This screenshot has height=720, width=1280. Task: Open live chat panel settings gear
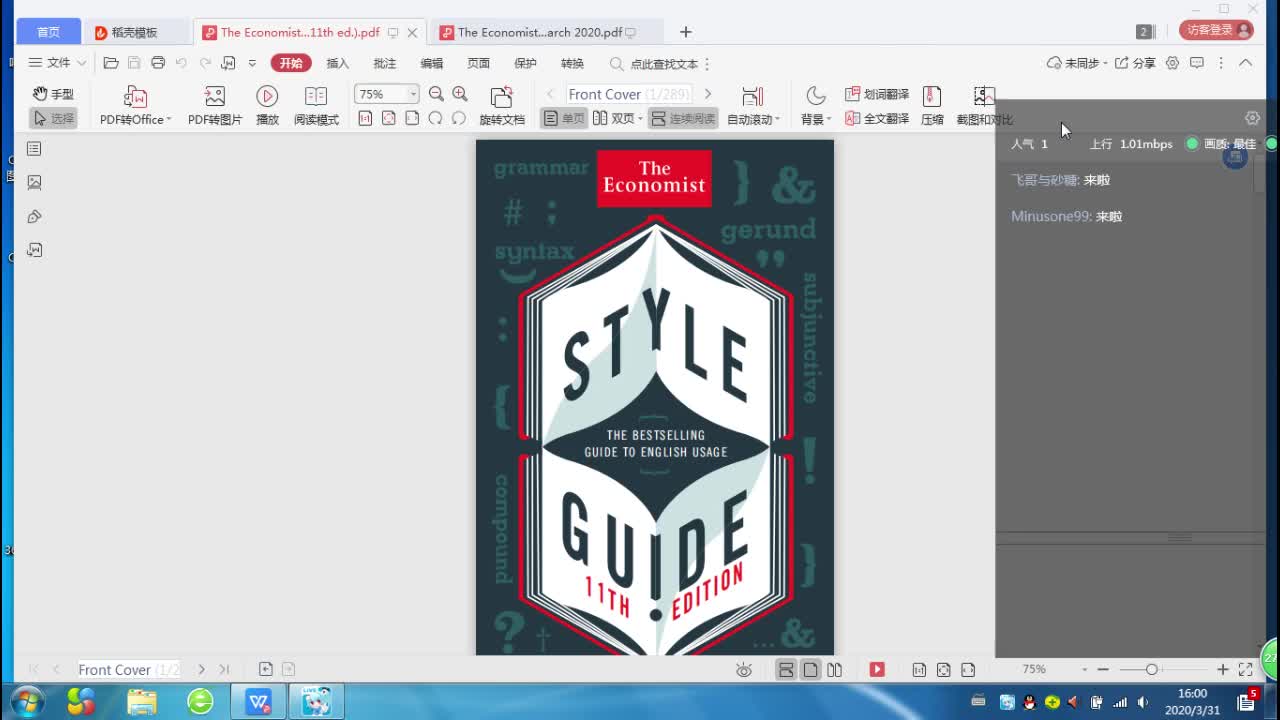[x=1252, y=118]
